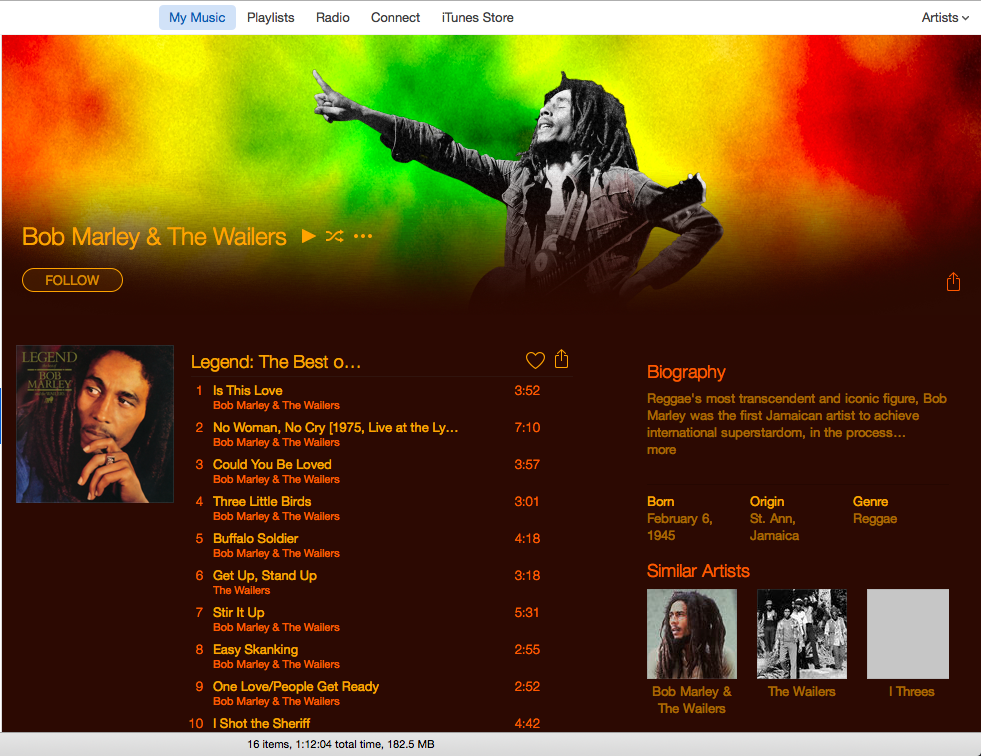Open the I Threes similar artist placeholder
The height and width of the screenshot is (756, 981).
point(908,634)
